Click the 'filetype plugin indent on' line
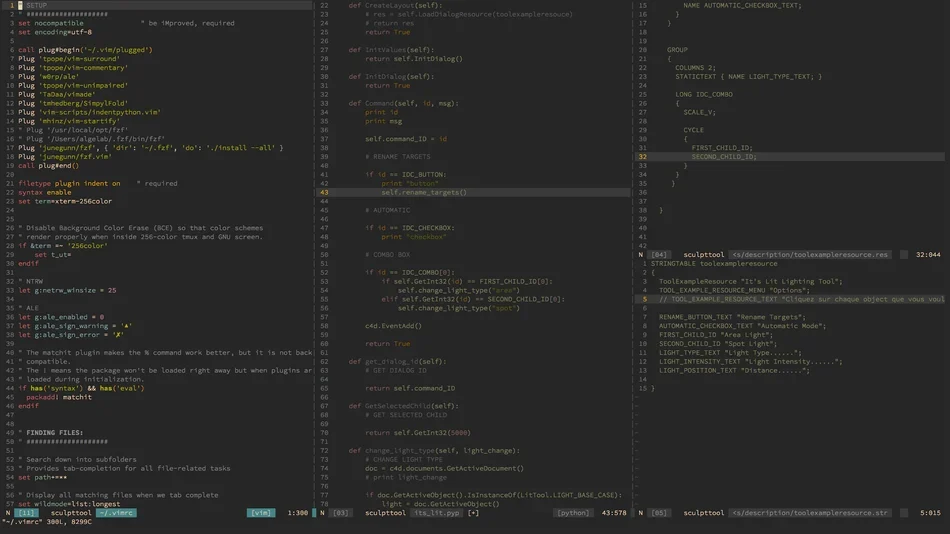 (69, 183)
